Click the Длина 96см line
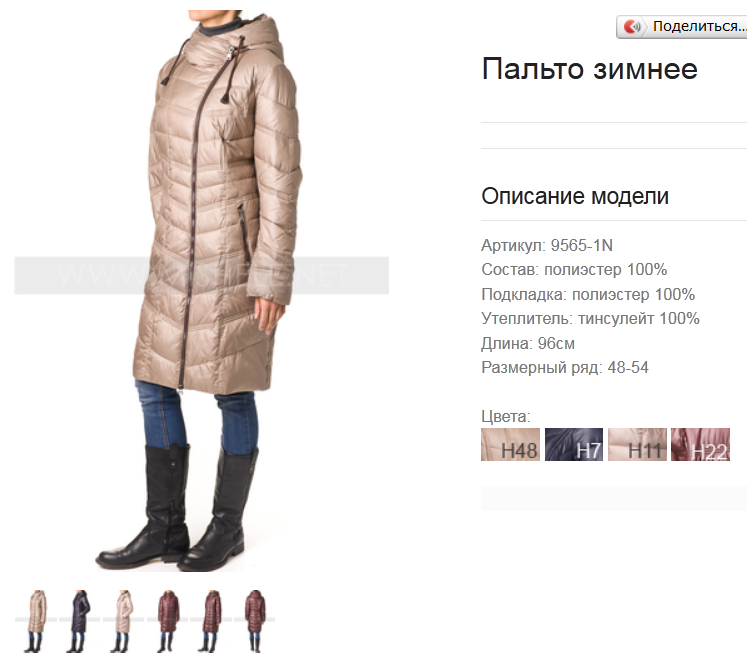The width and height of the screenshot is (747, 658). pos(528,343)
